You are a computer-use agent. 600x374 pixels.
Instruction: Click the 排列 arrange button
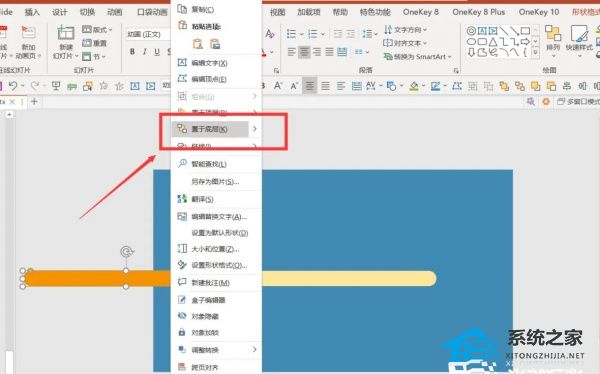point(553,41)
